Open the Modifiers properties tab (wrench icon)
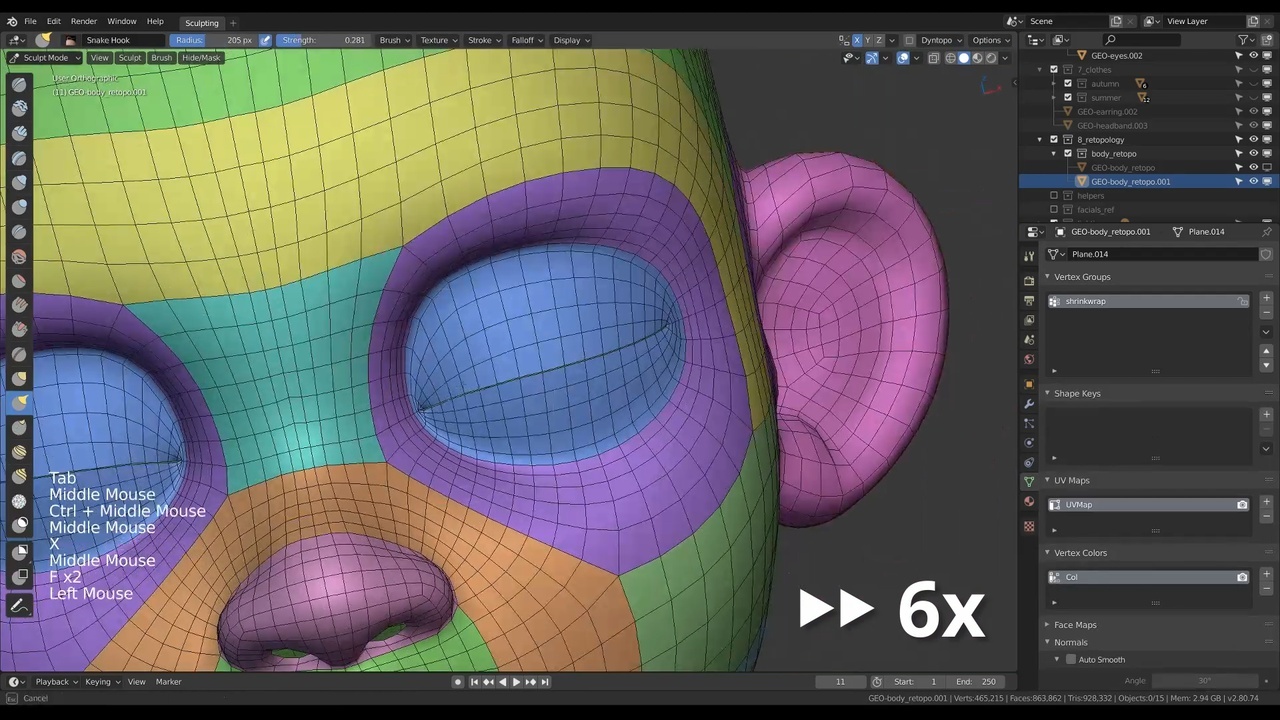This screenshot has height=720, width=1280. (x=1029, y=403)
